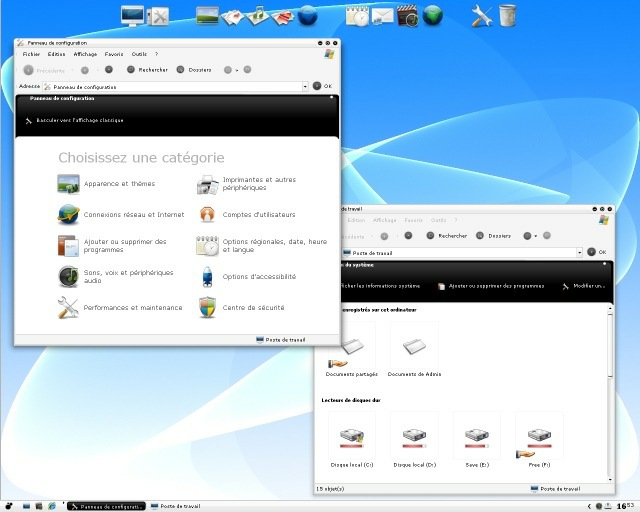Click Dossiers in Panneau de configuration toolbar

pos(194,70)
